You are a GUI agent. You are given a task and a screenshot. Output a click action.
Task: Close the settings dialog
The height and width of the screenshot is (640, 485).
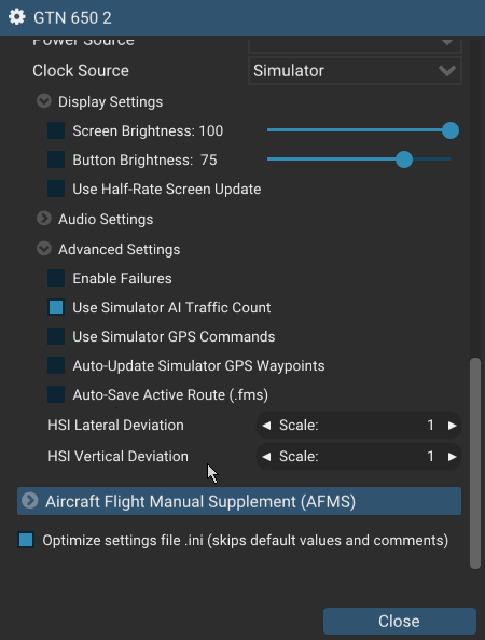click(x=399, y=621)
